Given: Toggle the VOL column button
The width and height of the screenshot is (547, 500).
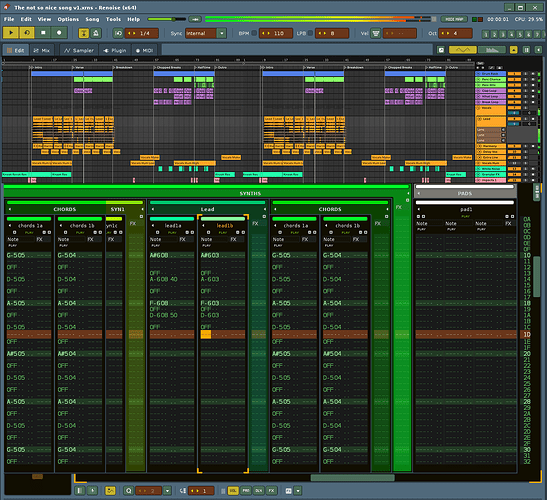Looking at the screenshot, I should point(233,491).
